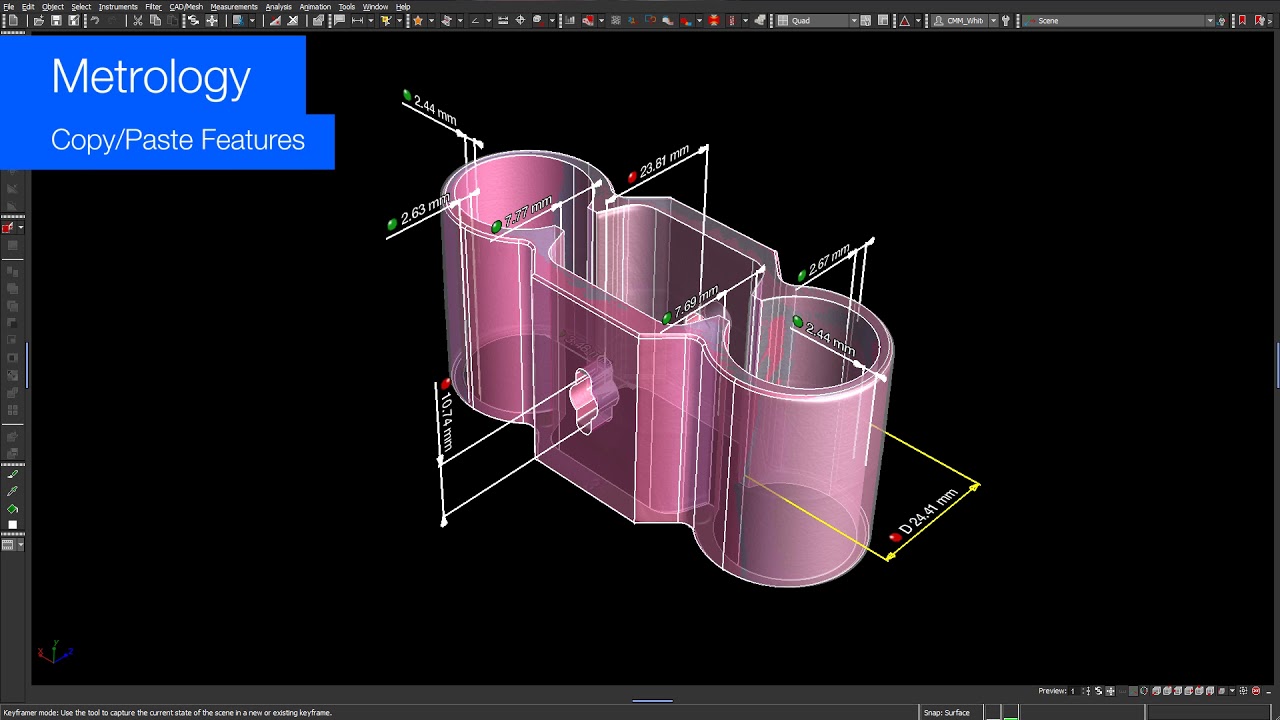This screenshot has height=720, width=1280.
Task: Click the wrench settings icon
Action: point(1006,20)
